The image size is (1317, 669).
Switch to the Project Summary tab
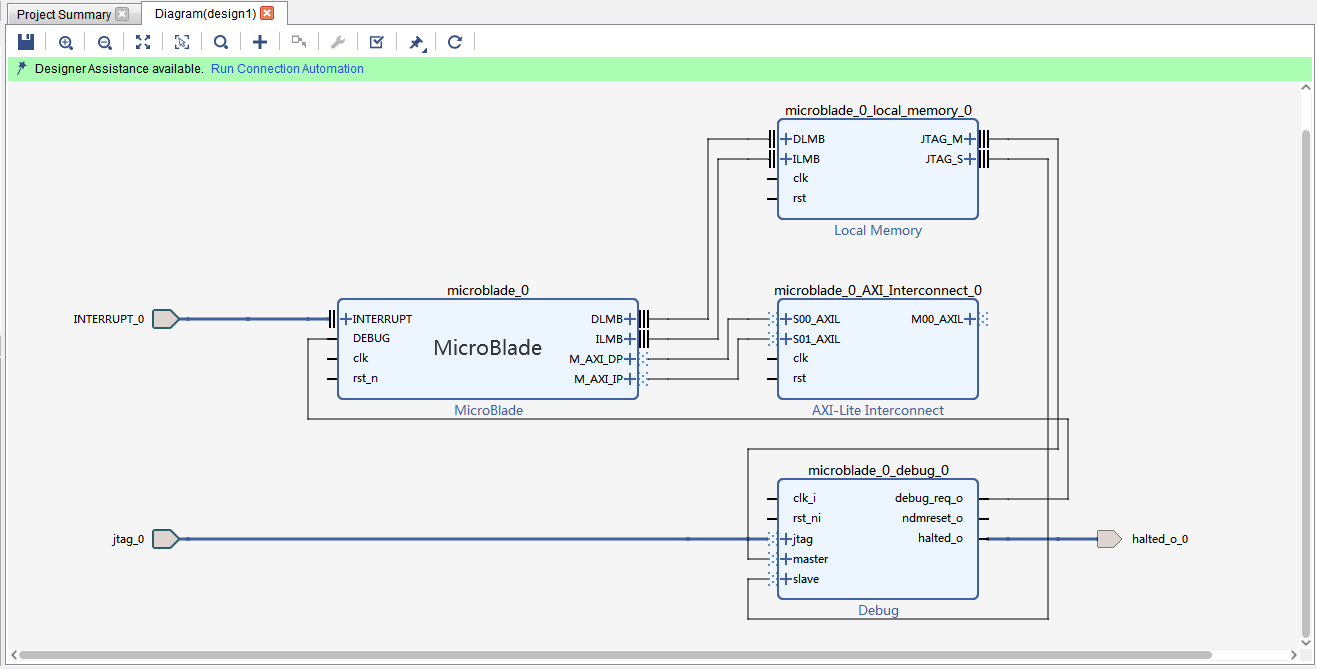(x=64, y=15)
